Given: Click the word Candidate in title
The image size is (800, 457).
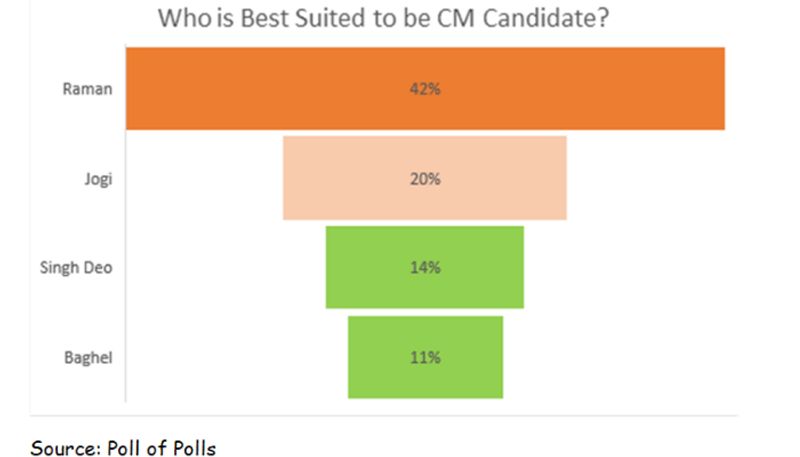Looking at the screenshot, I should 545,18.
